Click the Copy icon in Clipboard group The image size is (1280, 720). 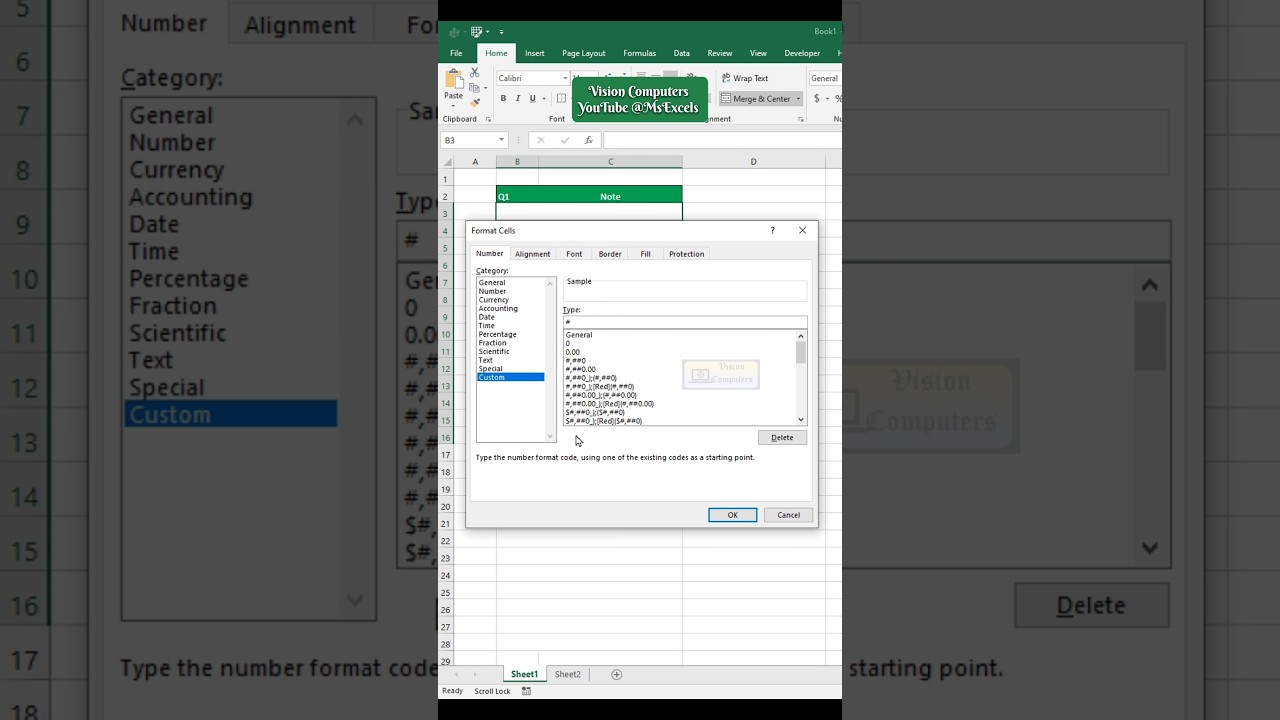(474, 86)
